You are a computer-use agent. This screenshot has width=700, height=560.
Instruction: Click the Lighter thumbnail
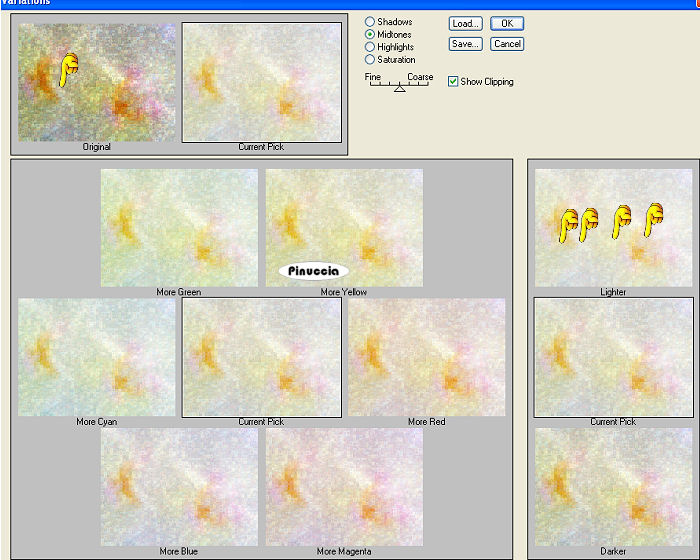pyautogui.click(x=613, y=228)
